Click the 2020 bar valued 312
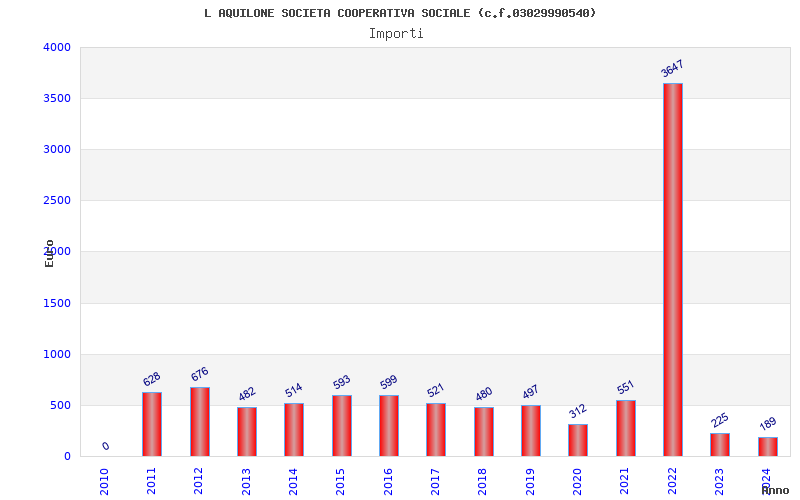The image size is (800, 500). (578, 440)
